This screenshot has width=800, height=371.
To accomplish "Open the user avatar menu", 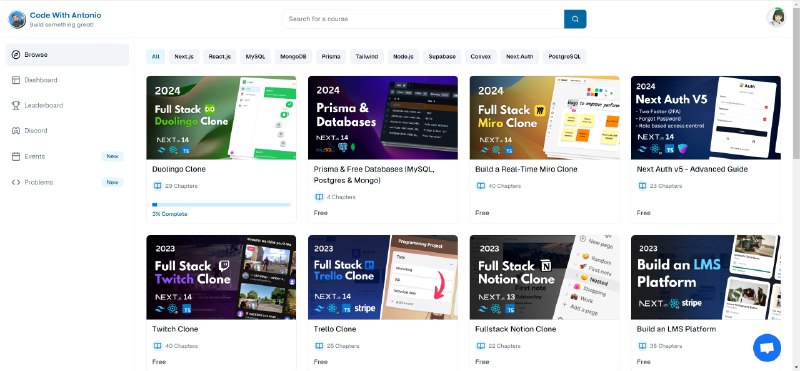I will [776, 17].
